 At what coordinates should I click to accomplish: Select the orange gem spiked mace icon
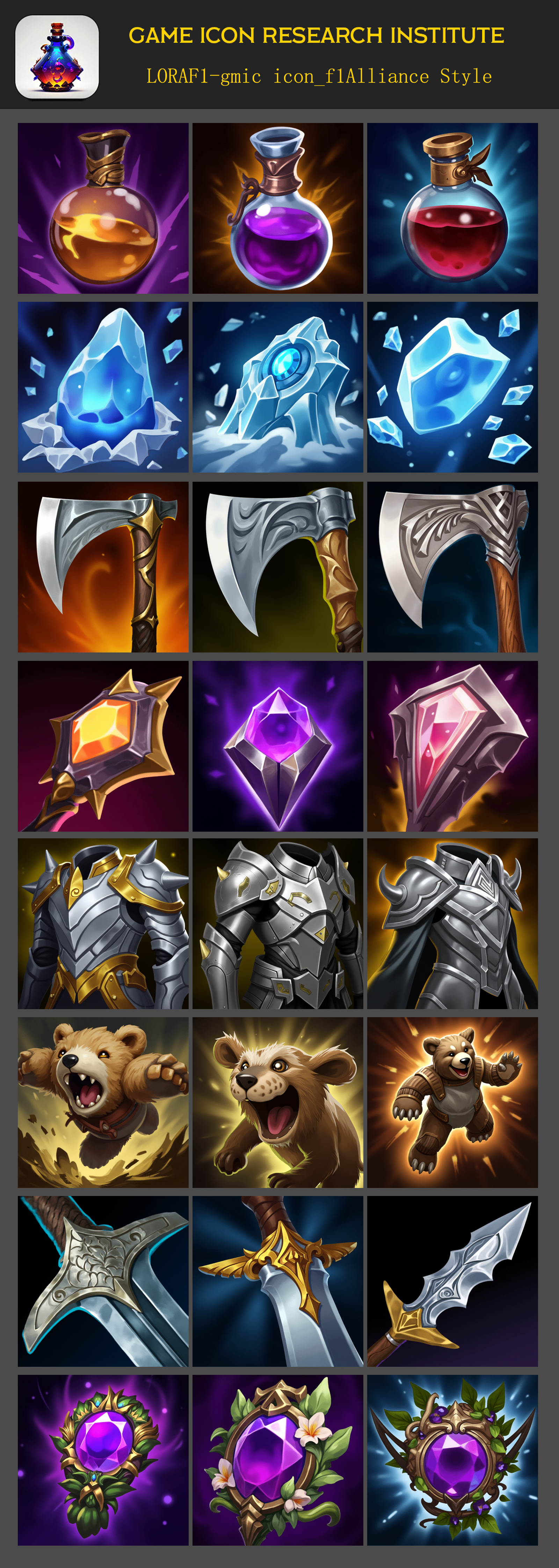(x=103, y=746)
